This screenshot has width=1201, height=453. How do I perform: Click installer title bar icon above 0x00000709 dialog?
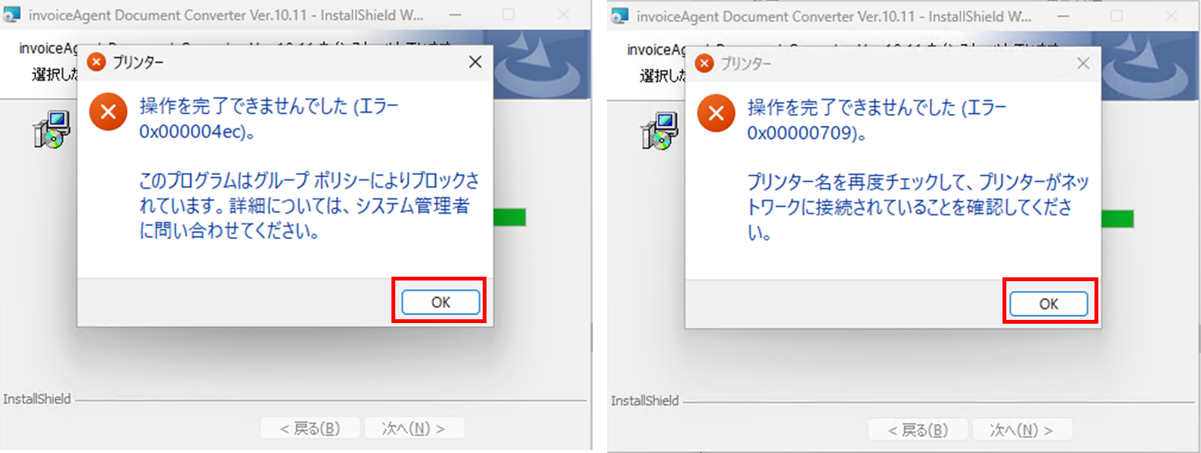click(619, 15)
